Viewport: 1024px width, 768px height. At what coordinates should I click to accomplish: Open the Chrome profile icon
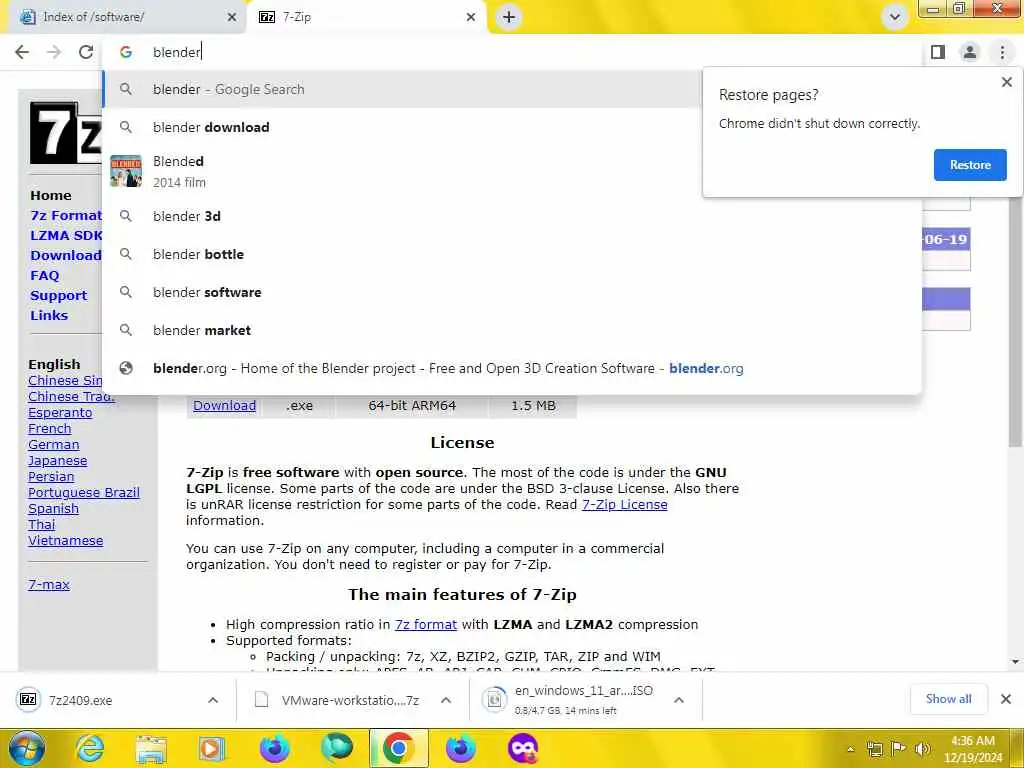[970, 52]
